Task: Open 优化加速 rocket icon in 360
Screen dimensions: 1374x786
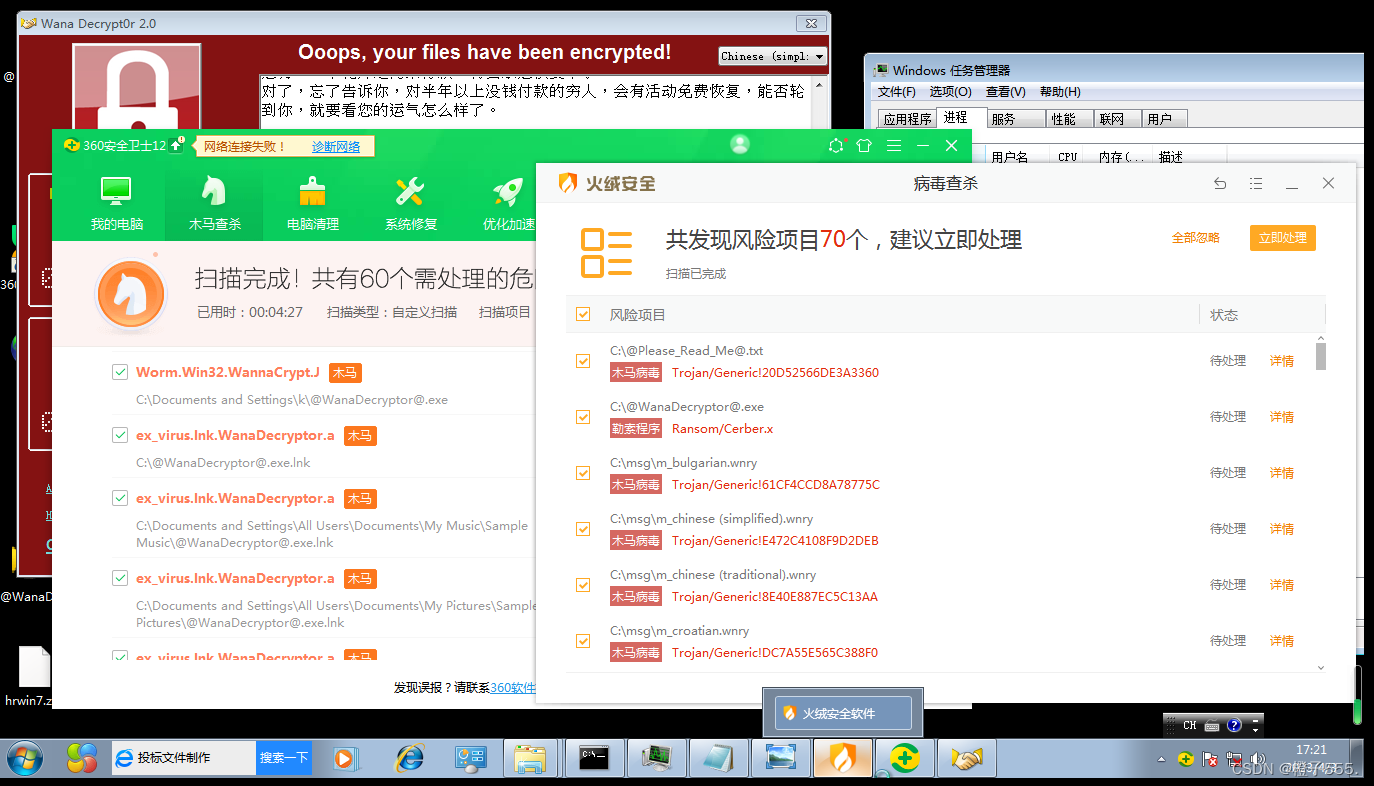Action: point(509,203)
